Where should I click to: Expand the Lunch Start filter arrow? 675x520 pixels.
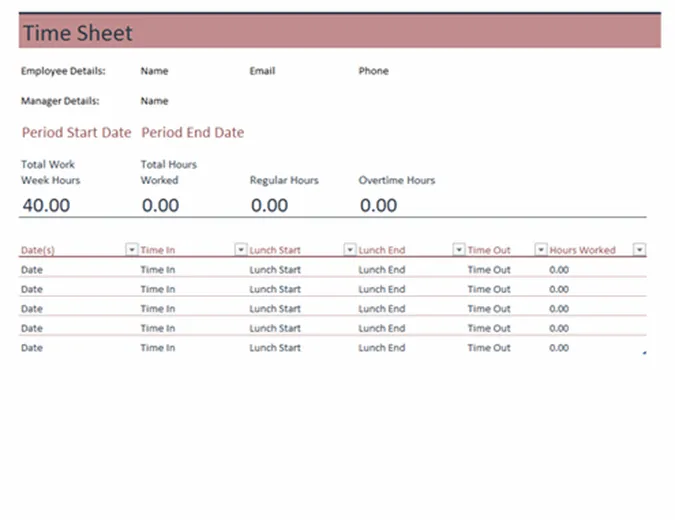tap(350, 249)
